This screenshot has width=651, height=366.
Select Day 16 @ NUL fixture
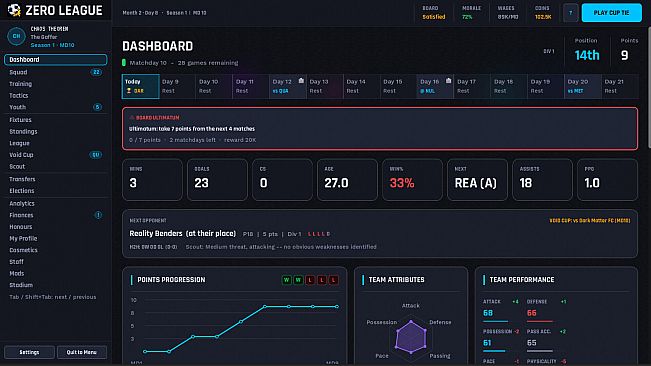coord(435,86)
